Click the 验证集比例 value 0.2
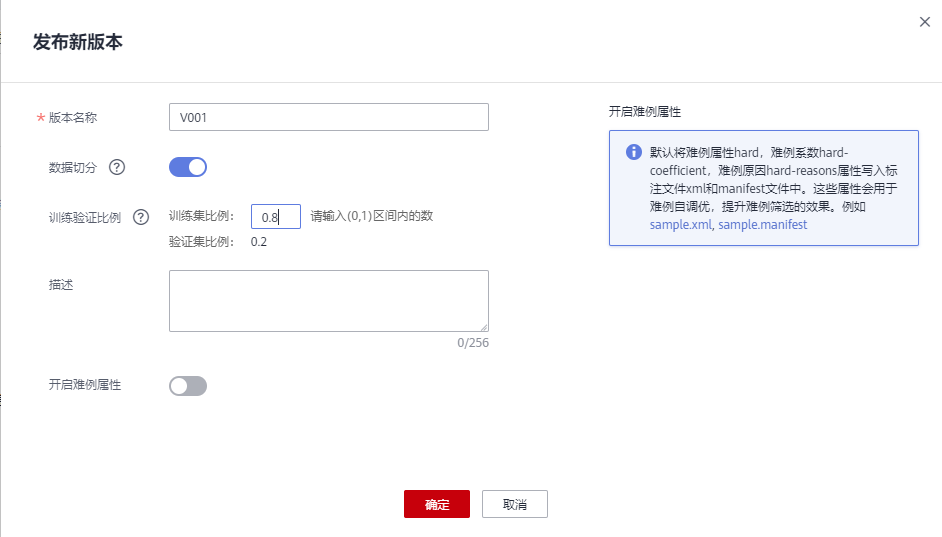The height and width of the screenshot is (537, 942). tap(259, 242)
